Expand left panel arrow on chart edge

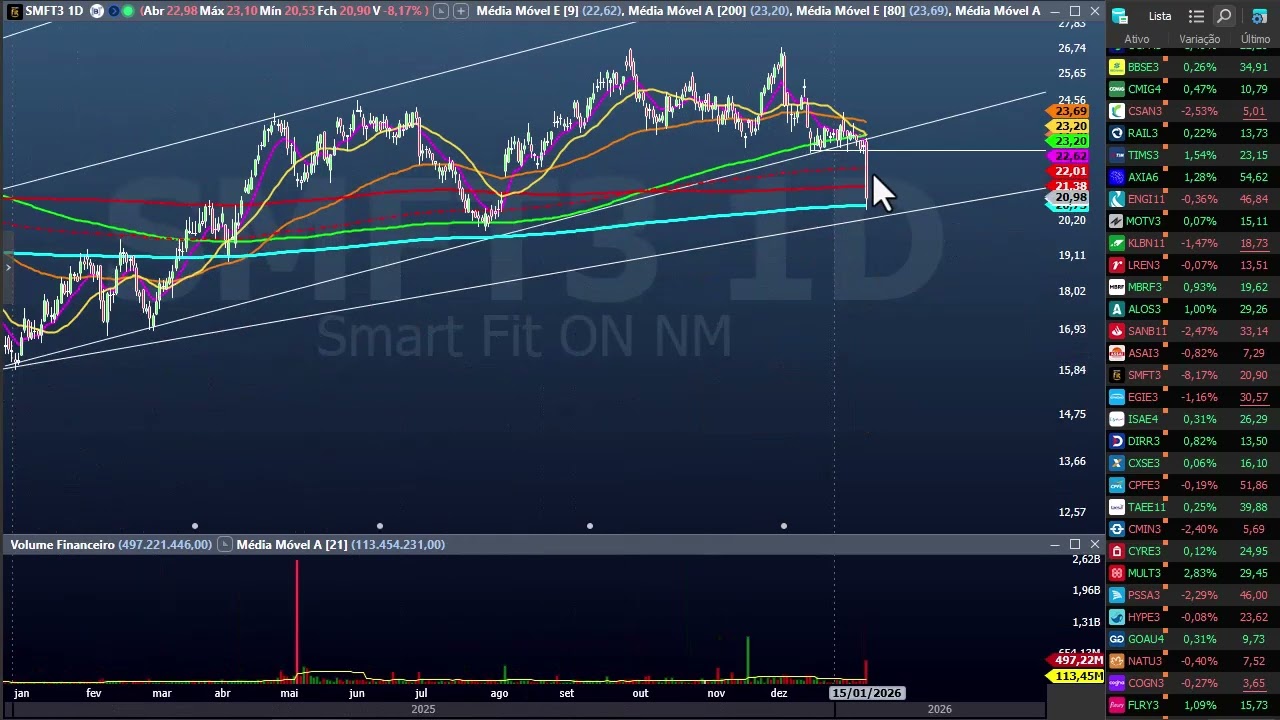click(7, 266)
